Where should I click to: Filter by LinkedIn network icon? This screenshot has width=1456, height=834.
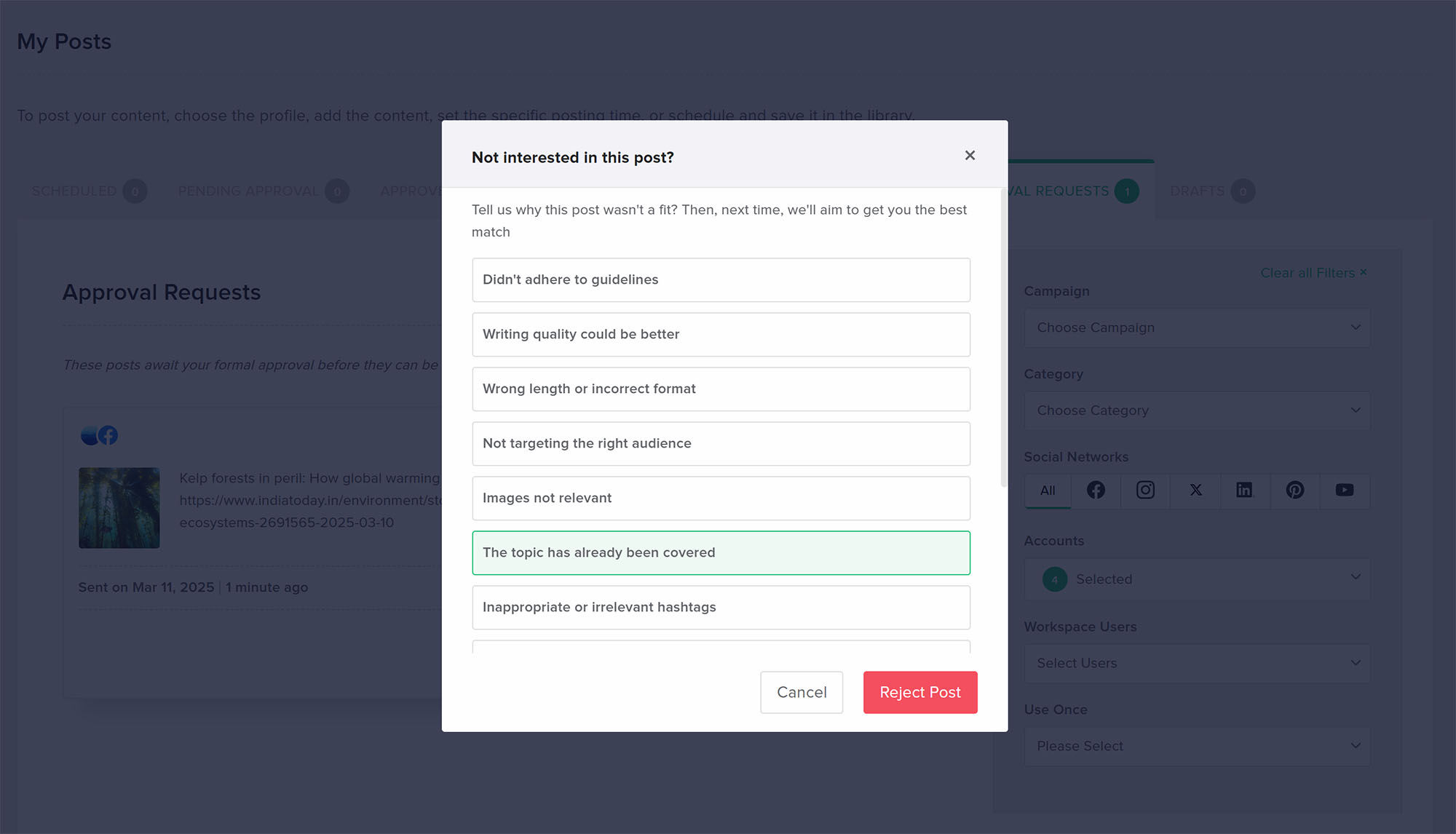tap(1245, 491)
